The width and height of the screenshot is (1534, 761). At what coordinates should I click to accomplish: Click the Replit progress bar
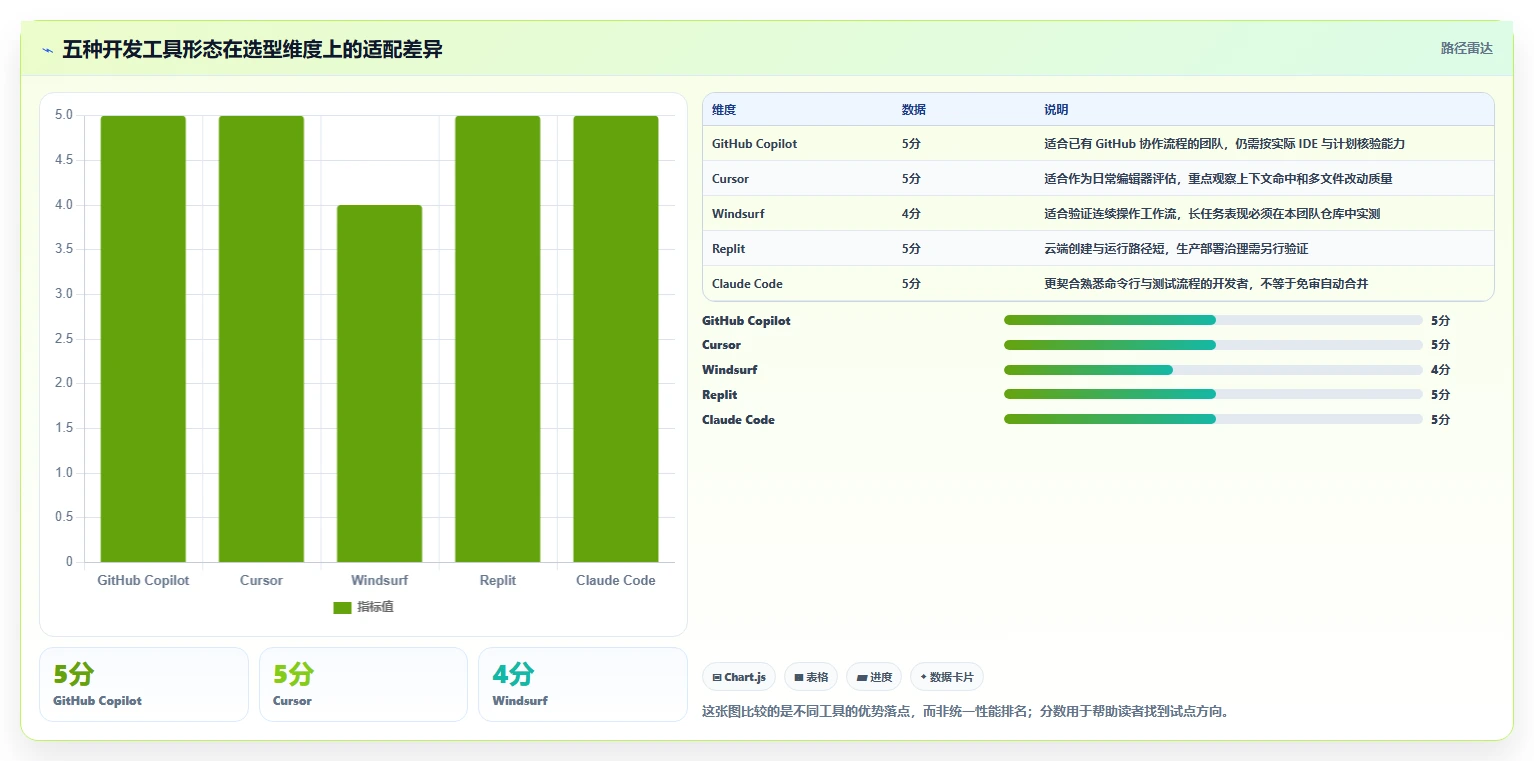tap(1213, 394)
